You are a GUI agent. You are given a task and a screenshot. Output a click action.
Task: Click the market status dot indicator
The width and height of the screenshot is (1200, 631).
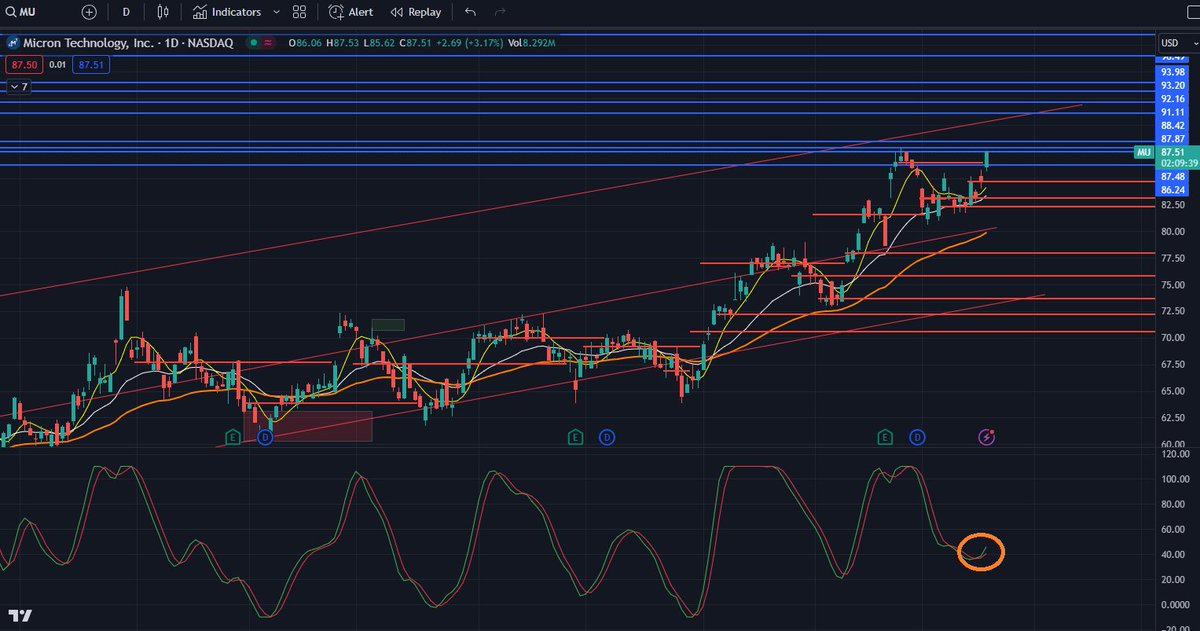click(x=255, y=43)
